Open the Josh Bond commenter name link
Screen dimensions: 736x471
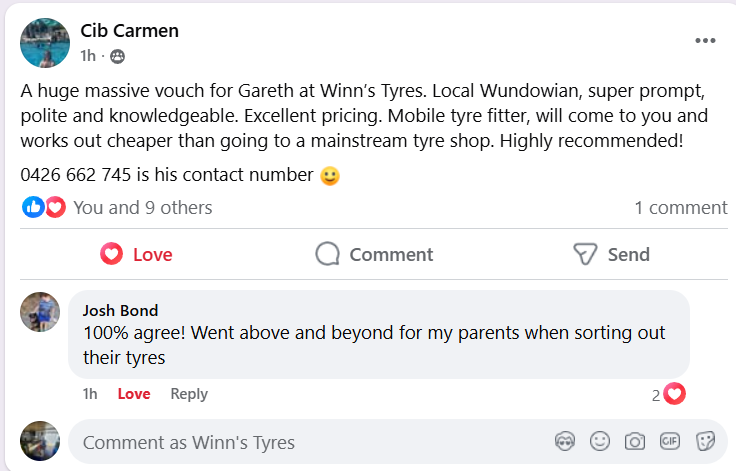(x=120, y=310)
